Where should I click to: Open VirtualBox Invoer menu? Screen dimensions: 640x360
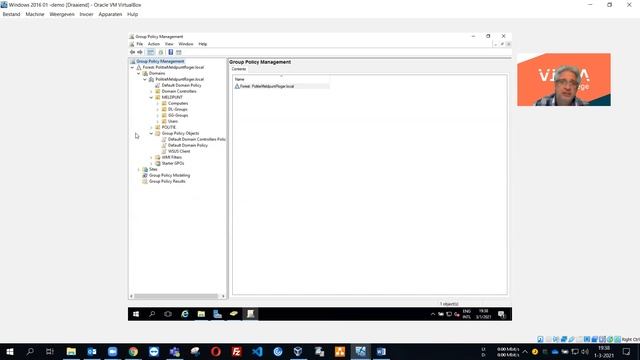tap(86, 14)
